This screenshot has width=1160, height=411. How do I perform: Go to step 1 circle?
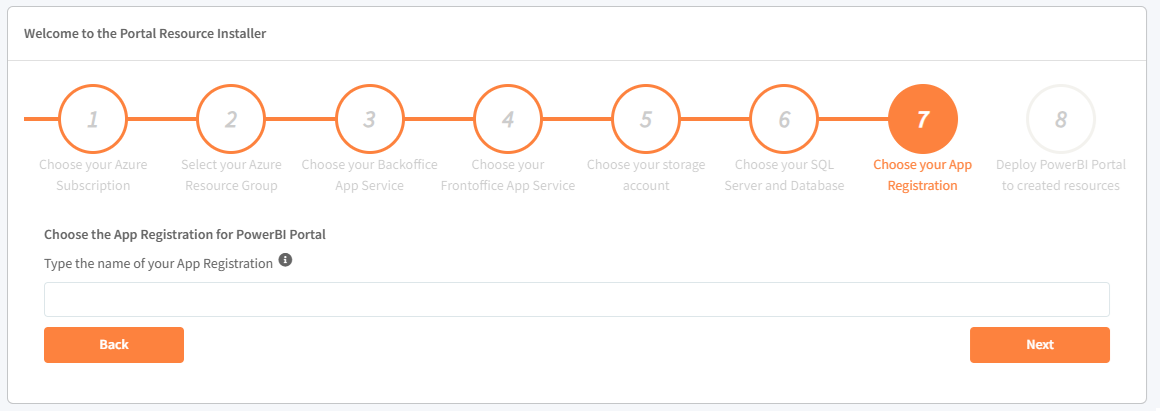pos(93,120)
